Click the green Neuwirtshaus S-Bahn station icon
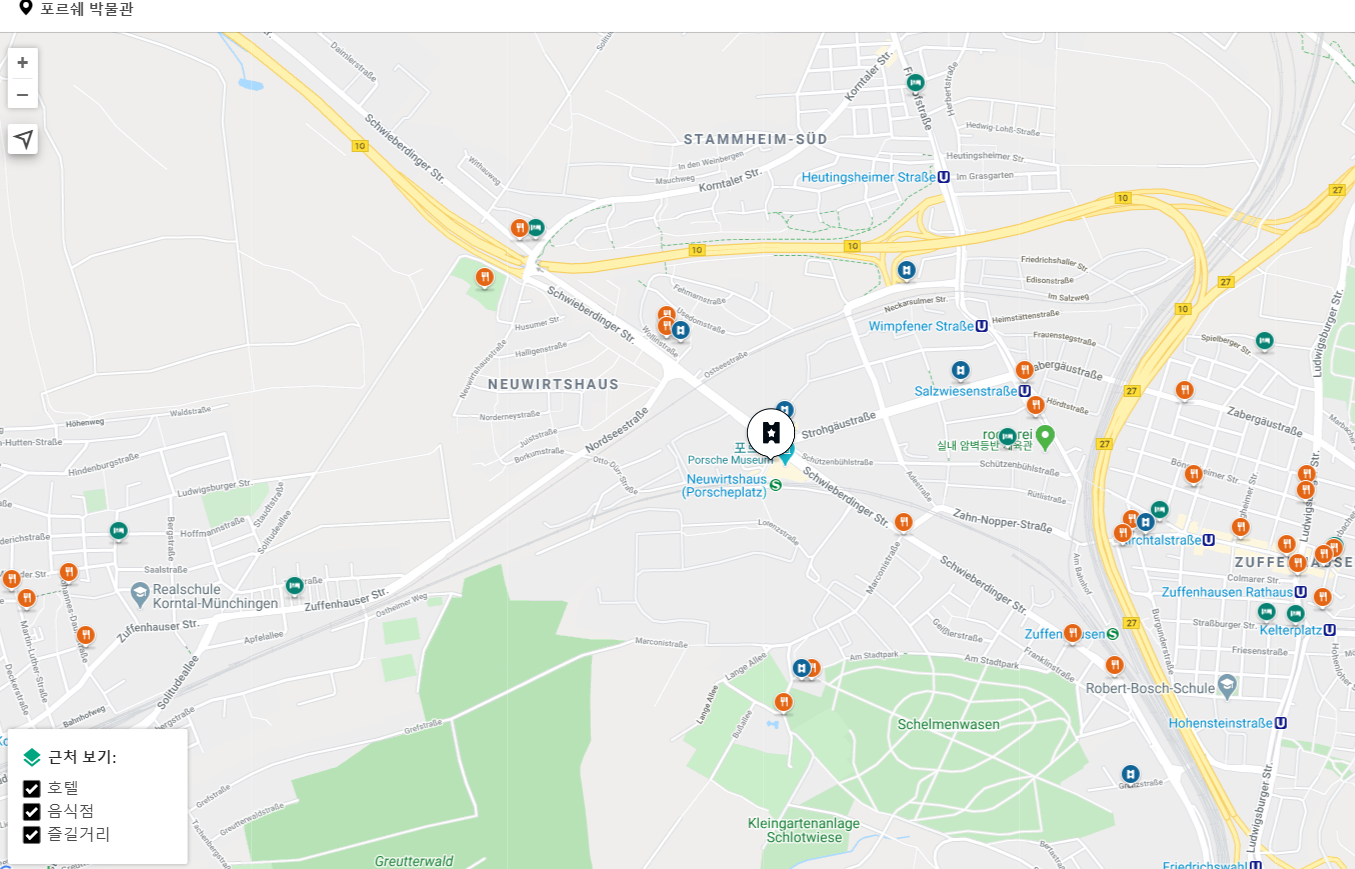Viewport: 1355px width, 869px height. coord(776,485)
